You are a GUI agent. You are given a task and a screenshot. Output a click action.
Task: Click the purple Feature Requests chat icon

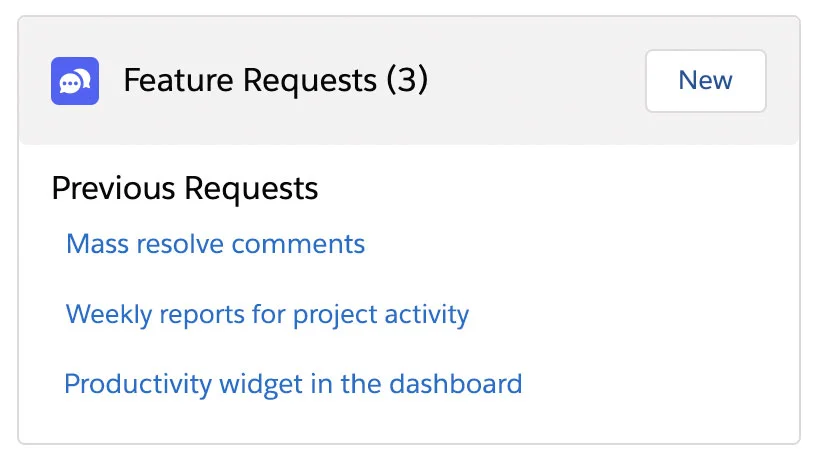75,81
